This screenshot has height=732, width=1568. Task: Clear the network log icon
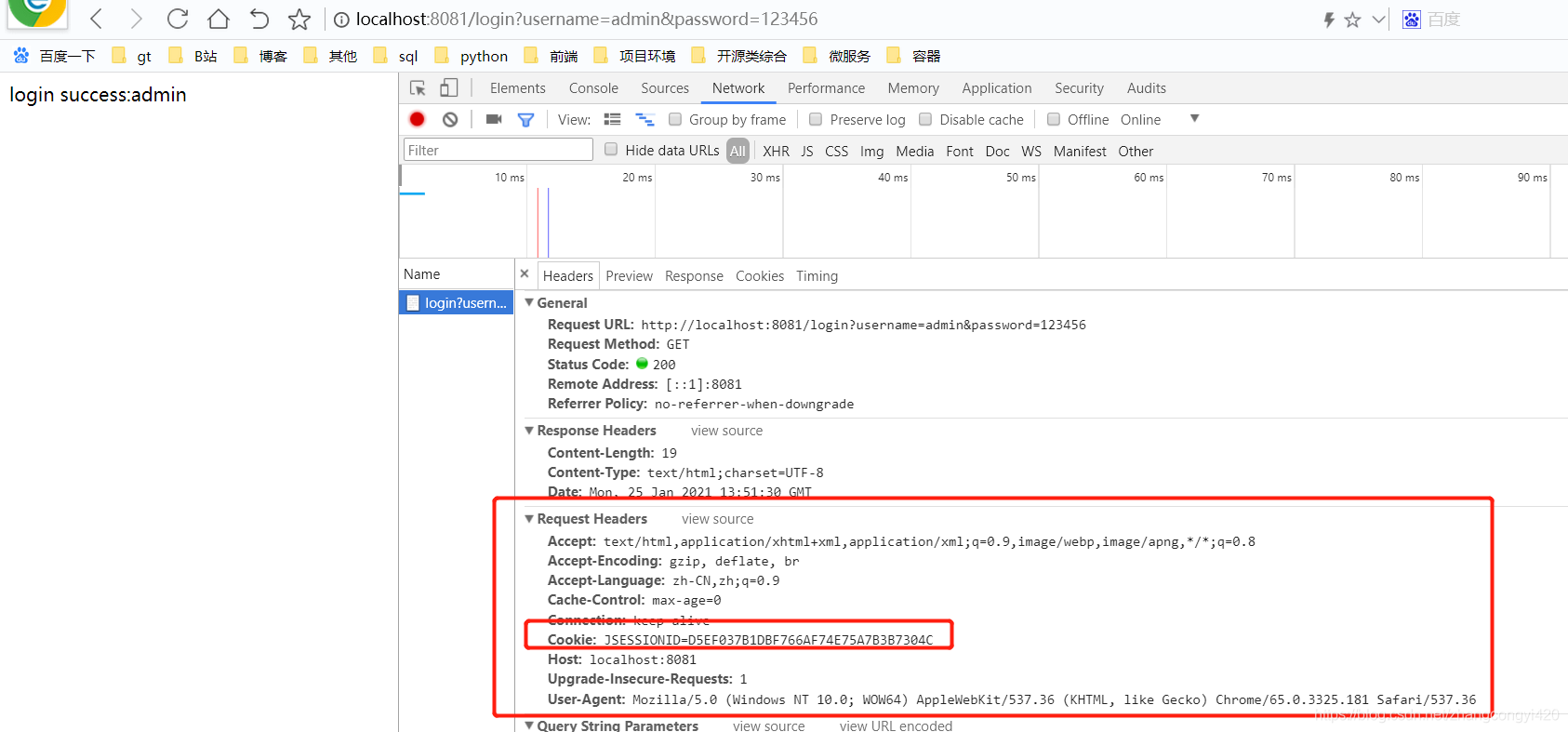[450, 119]
